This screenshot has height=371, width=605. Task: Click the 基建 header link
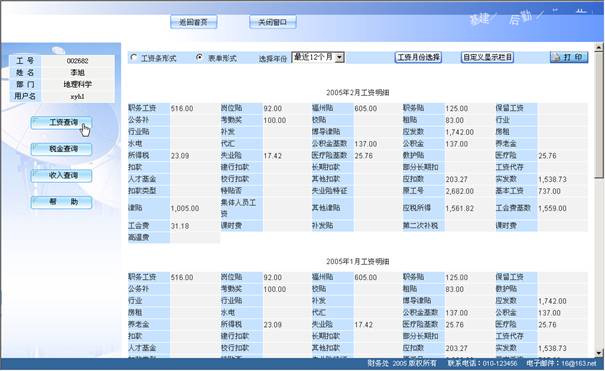[480, 19]
